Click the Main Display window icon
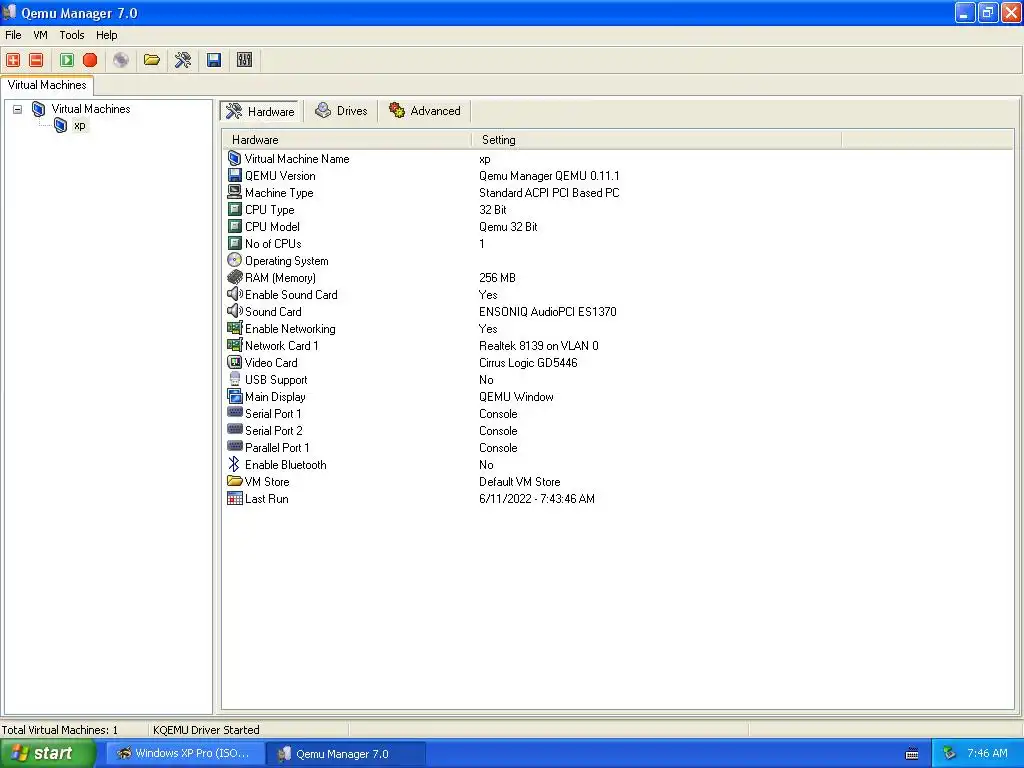 (x=234, y=396)
